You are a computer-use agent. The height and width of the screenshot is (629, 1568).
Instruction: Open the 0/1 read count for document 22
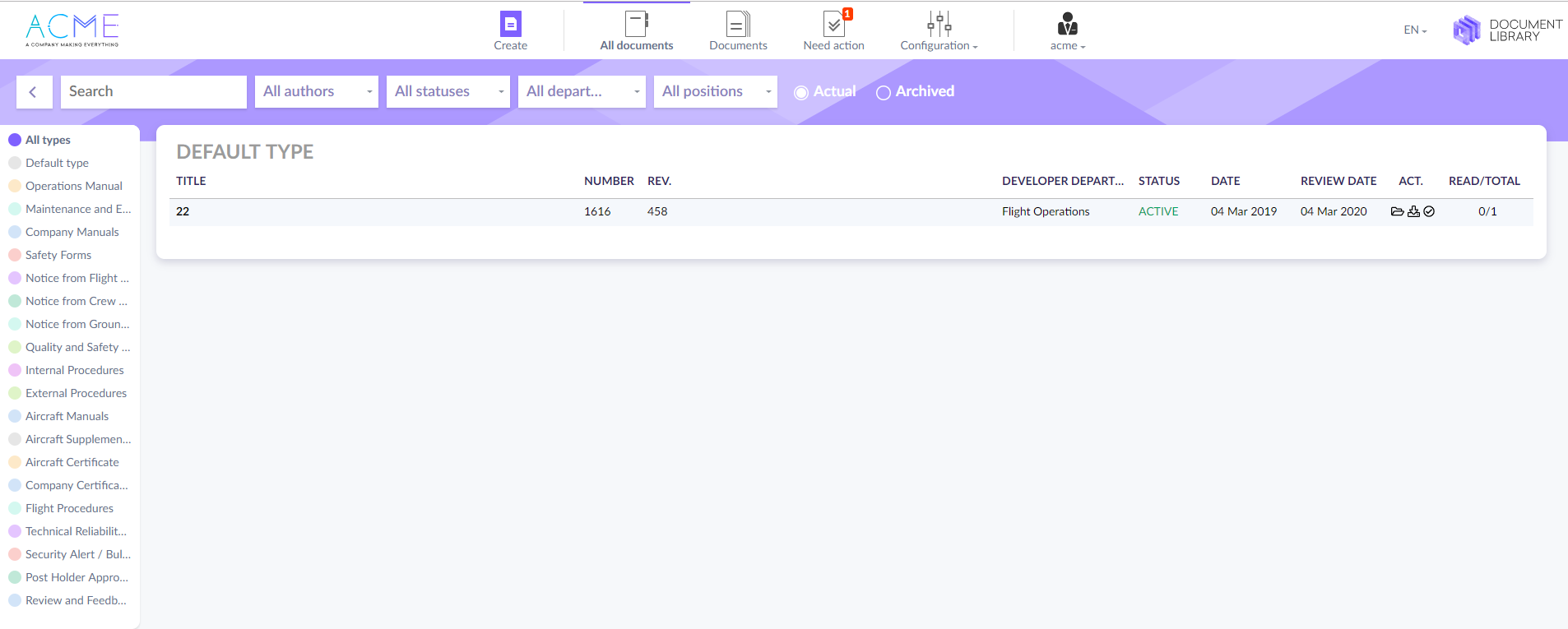[1487, 211]
